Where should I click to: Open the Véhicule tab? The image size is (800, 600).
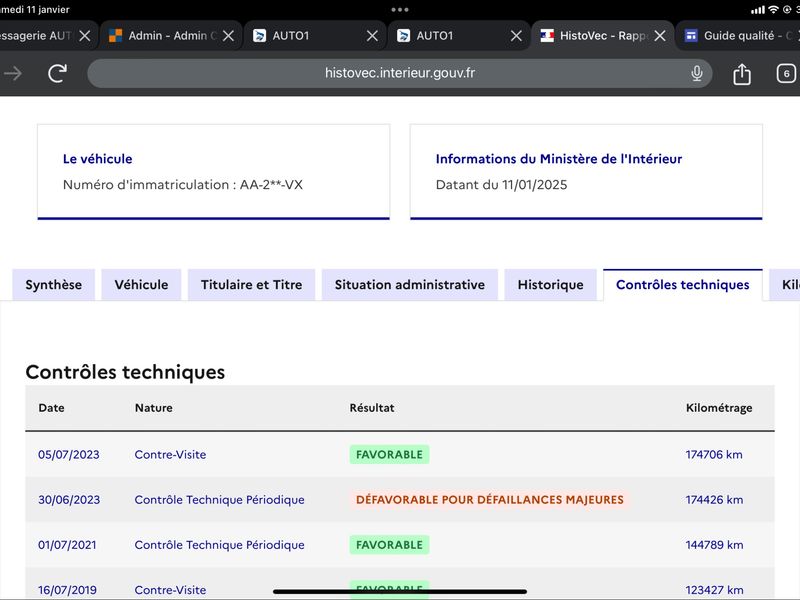(141, 285)
